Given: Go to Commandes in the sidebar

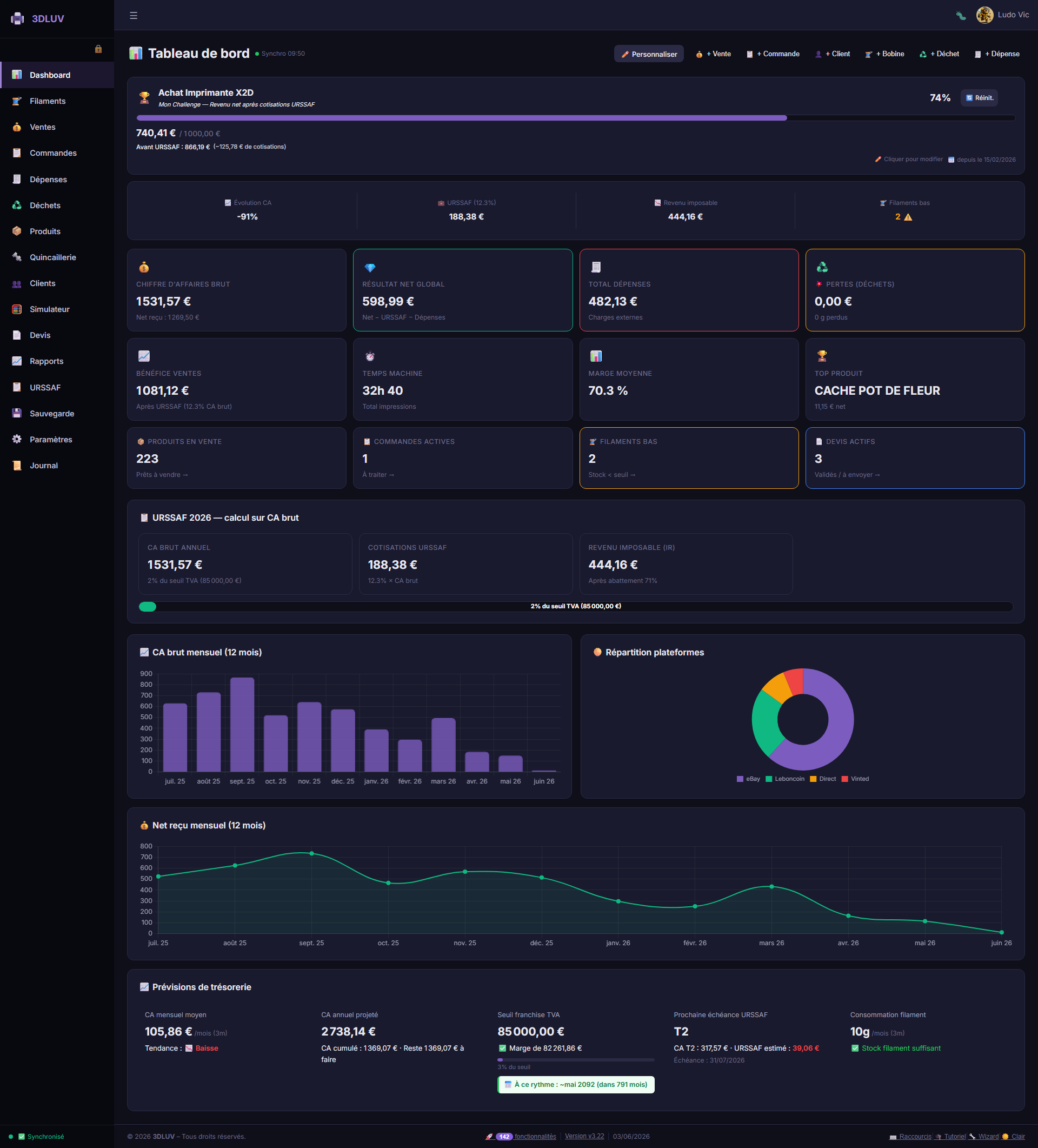Looking at the screenshot, I should (57, 153).
